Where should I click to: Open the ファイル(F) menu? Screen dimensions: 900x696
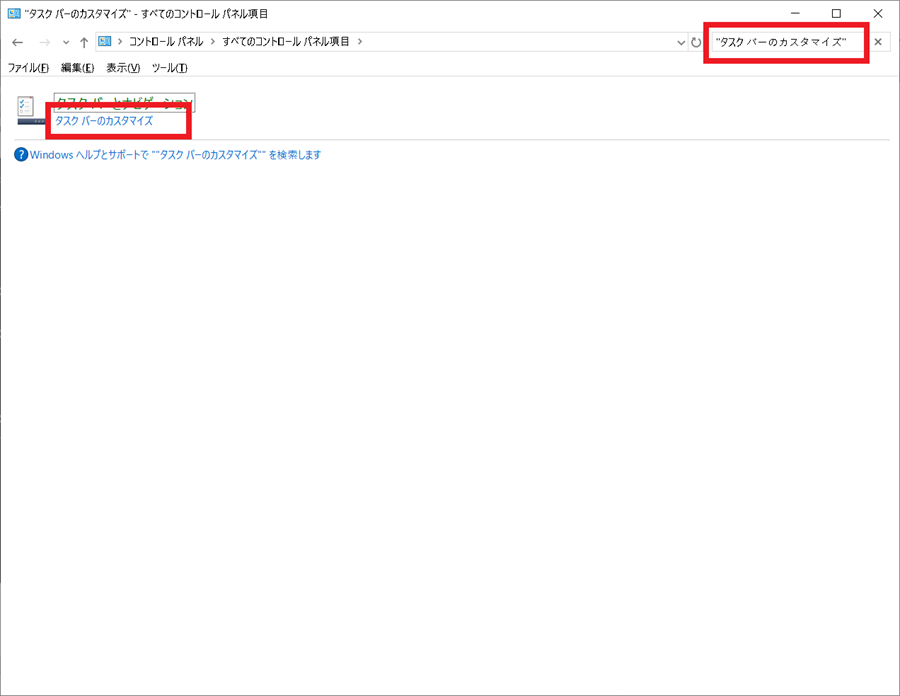[28, 68]
